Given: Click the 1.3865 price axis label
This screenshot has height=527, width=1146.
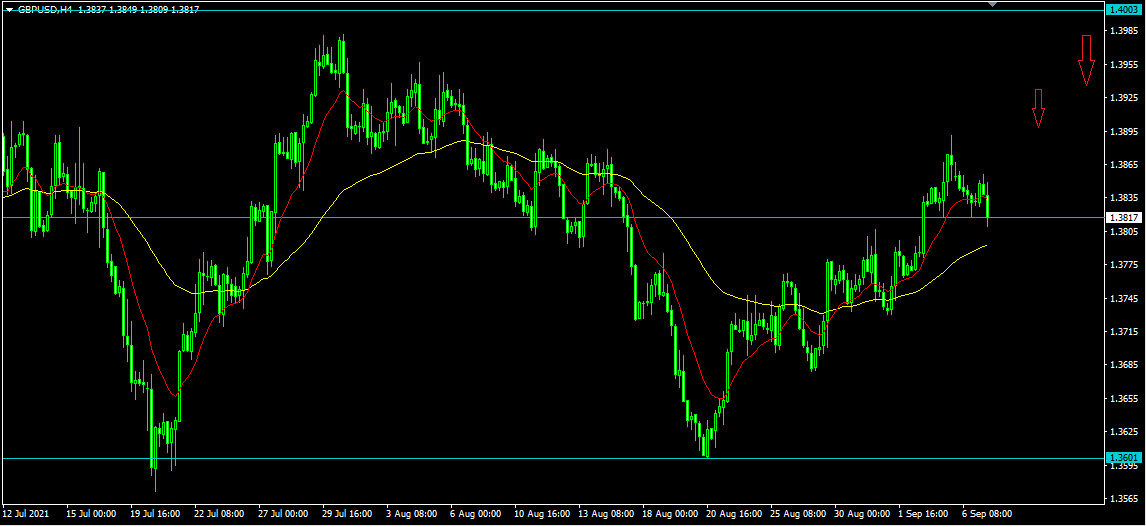Looking at the screenshot, I should [x=1124, y=165].
